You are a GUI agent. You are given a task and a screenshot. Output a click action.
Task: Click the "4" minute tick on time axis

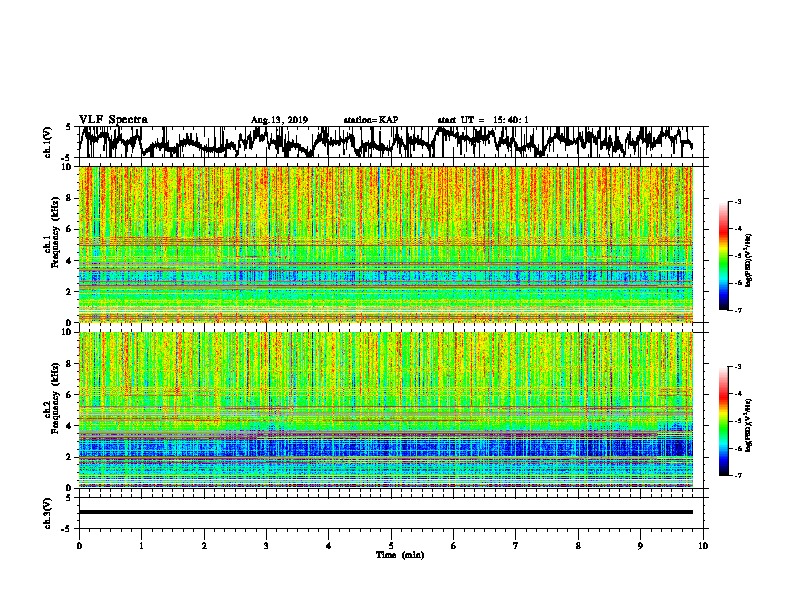[x=329, y=545]
